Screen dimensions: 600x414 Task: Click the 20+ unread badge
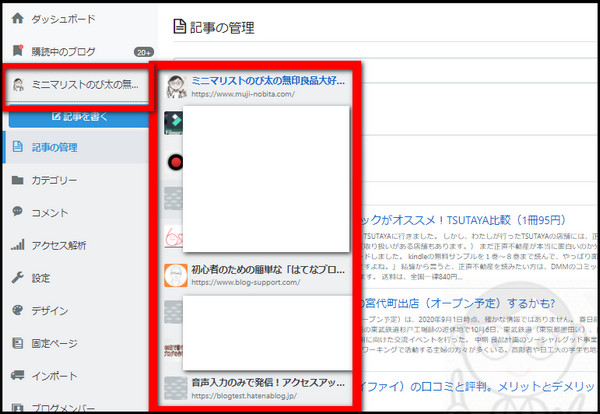(144, 52)
